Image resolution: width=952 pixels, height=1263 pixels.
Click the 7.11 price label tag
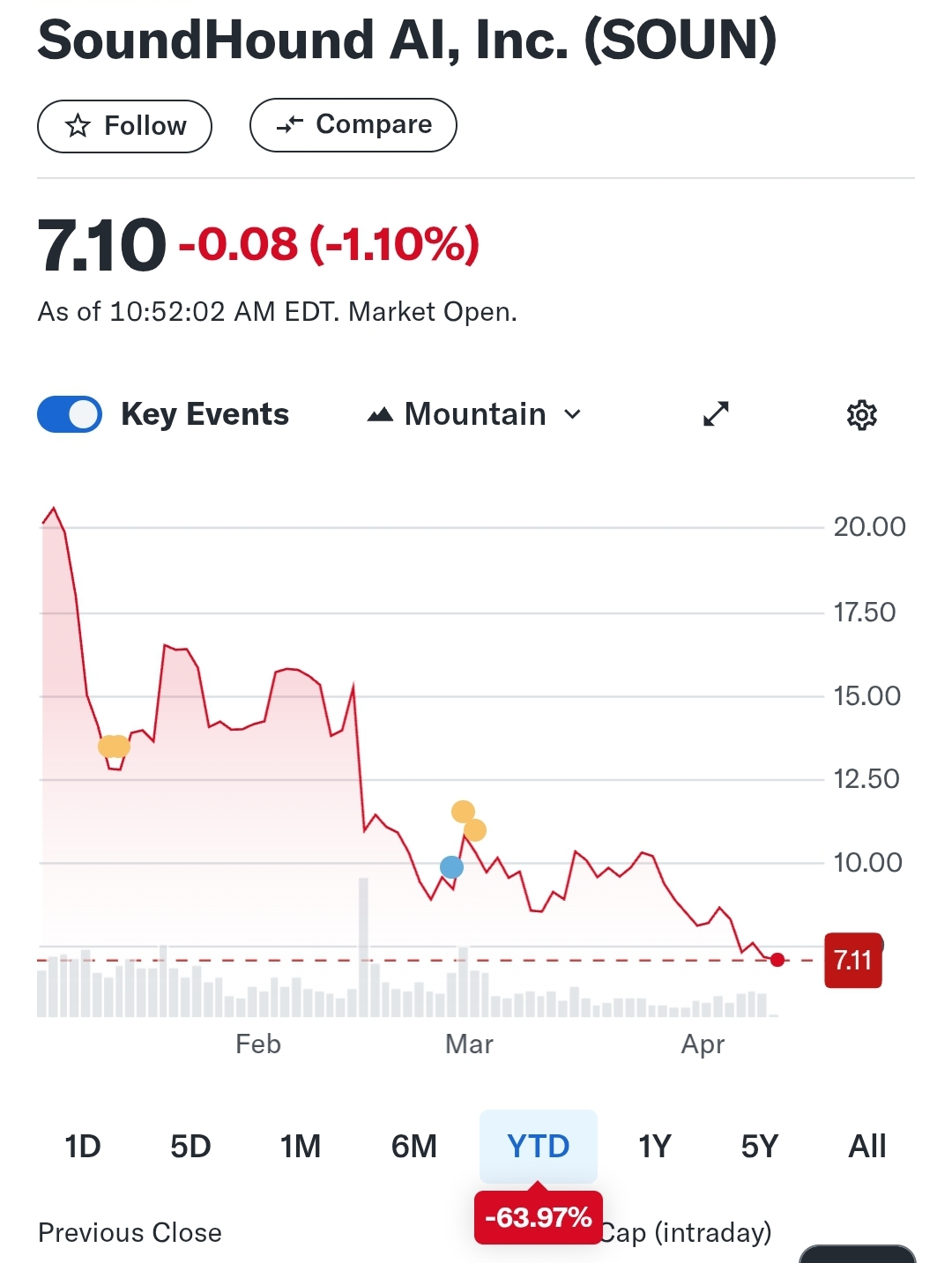[x=852, y=960]
